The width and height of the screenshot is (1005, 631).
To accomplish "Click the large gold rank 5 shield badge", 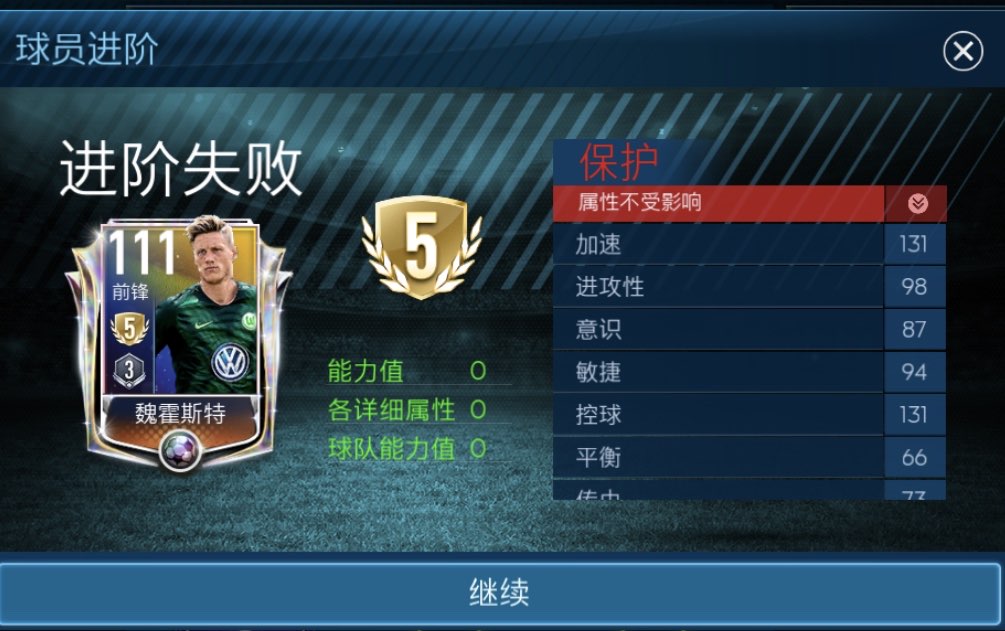I will pyautogui.click(x=421, y=248).
